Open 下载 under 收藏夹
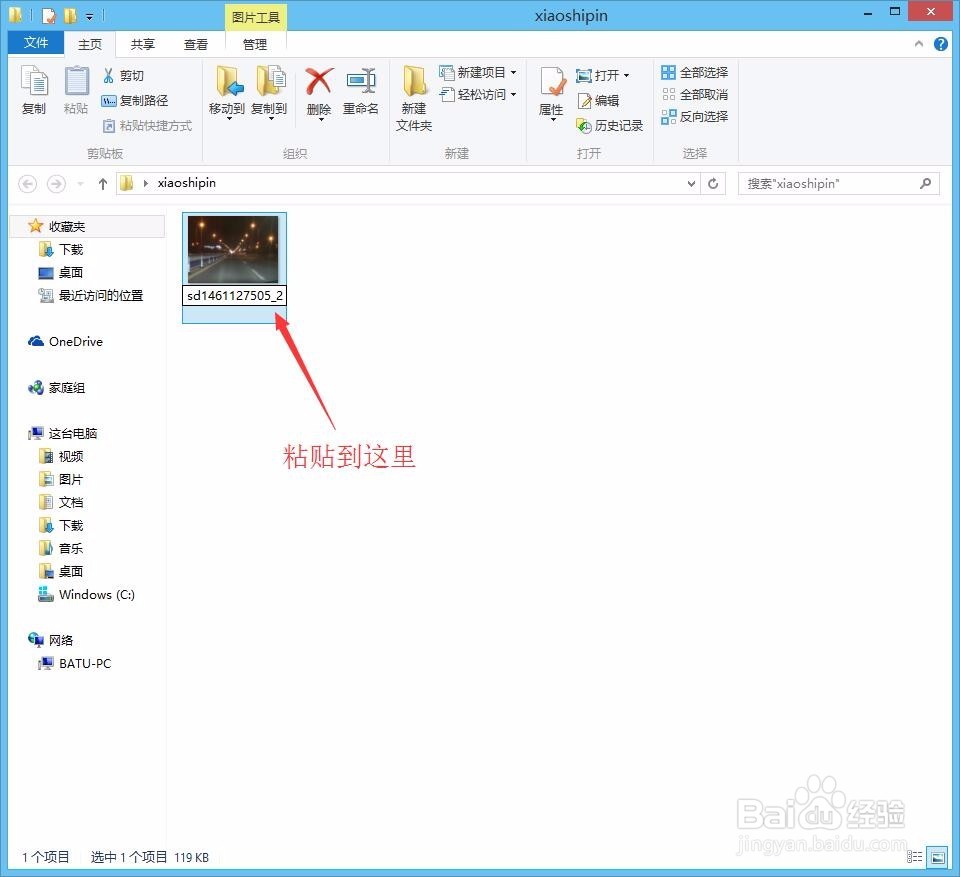 61,249
